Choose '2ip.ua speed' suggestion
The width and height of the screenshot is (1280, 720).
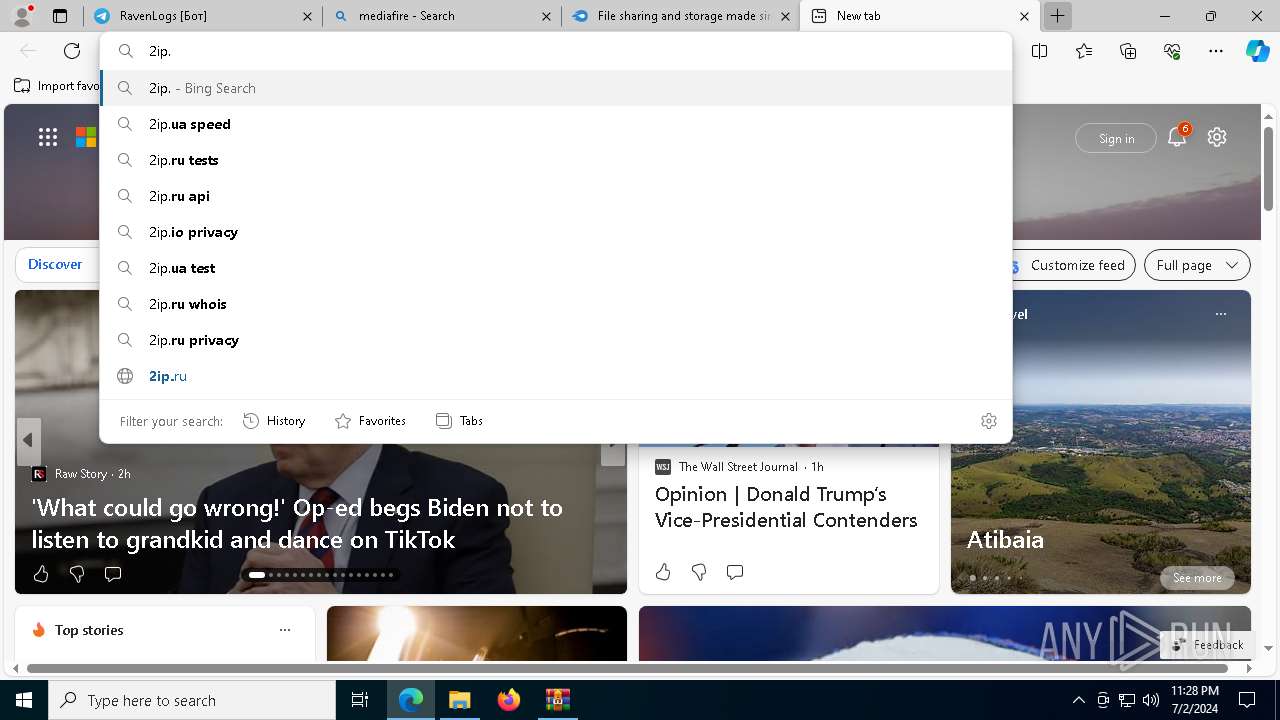coord(556,124)
